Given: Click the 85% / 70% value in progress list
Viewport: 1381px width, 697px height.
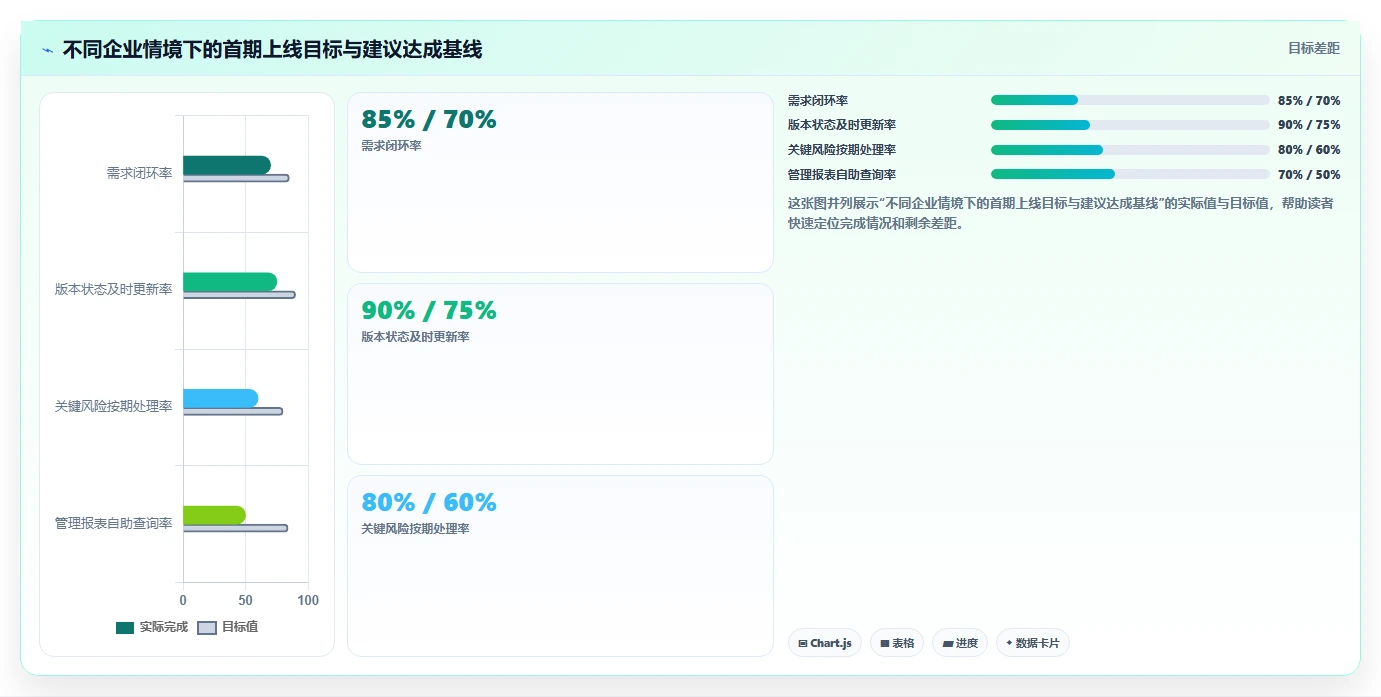Looking at the screenshot, I should pyautogui.click(x=1309, y=101).
